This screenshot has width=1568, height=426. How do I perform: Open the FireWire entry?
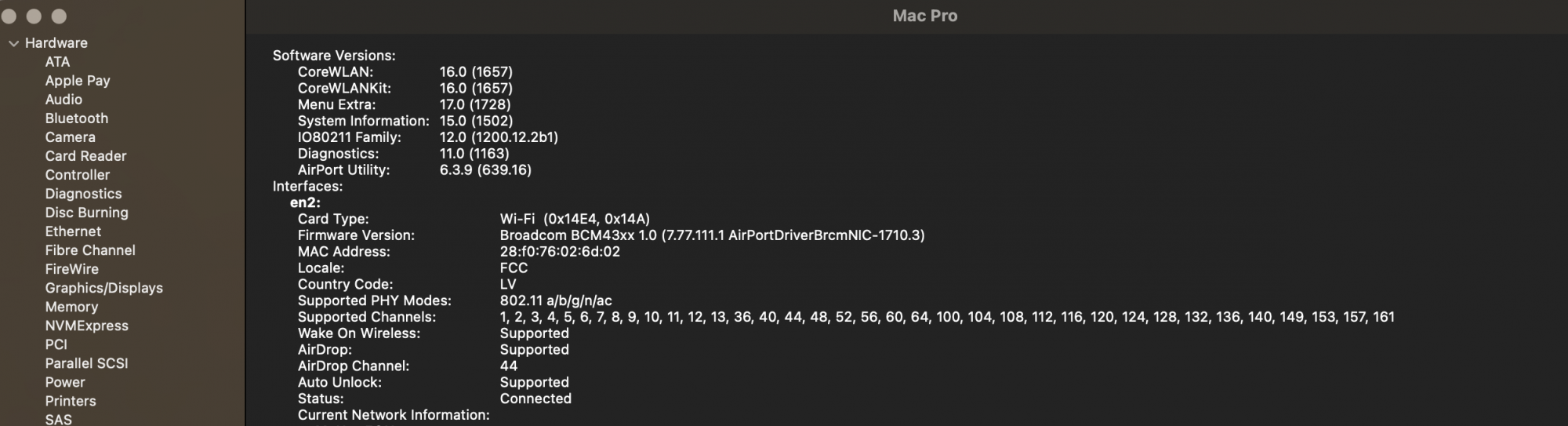pyautogui.click(x=71, y=269)
